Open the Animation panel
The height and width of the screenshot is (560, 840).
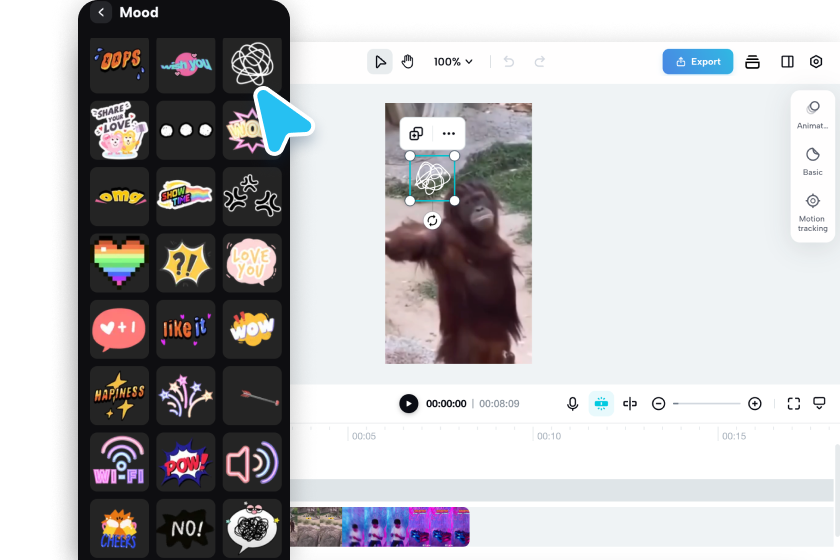pyautogui.click(x=812, y=115)
